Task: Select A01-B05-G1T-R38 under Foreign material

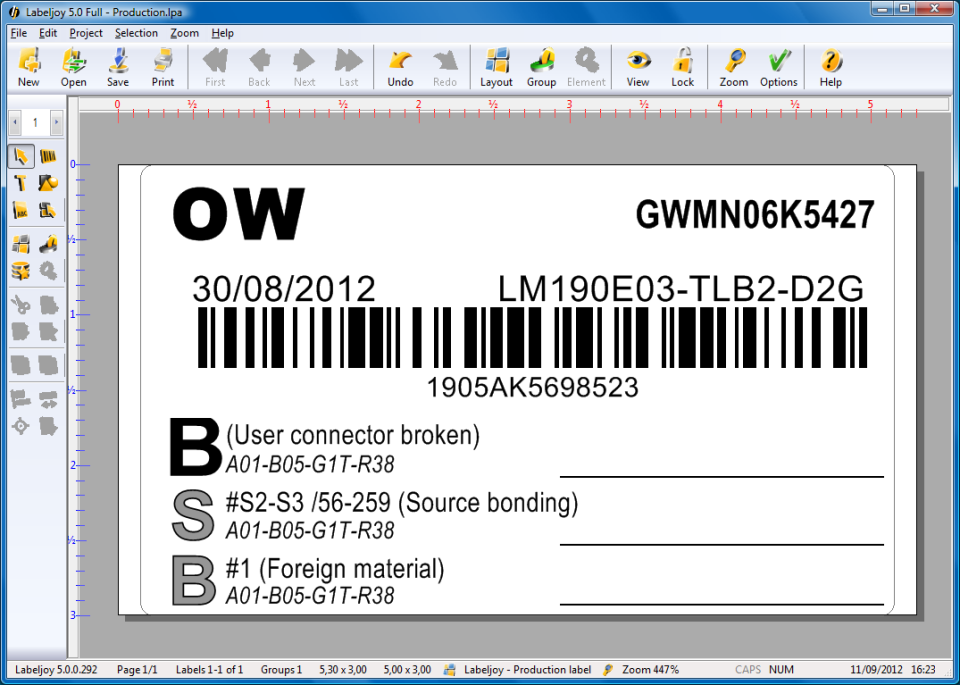Action: tap(310, 596)
